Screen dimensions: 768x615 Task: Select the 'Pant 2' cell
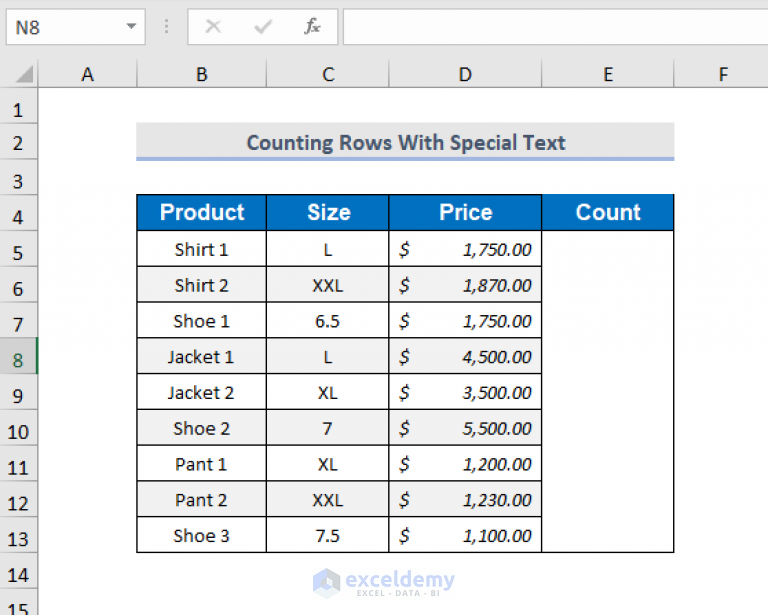coord(201,499)
